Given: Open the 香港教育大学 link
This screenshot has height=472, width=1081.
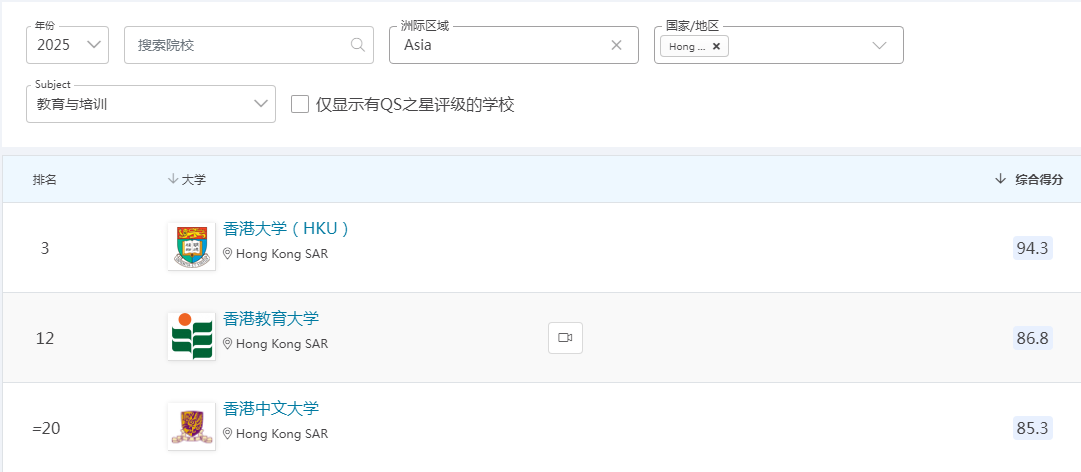Looking at the screenshot, I should (271, 319).
